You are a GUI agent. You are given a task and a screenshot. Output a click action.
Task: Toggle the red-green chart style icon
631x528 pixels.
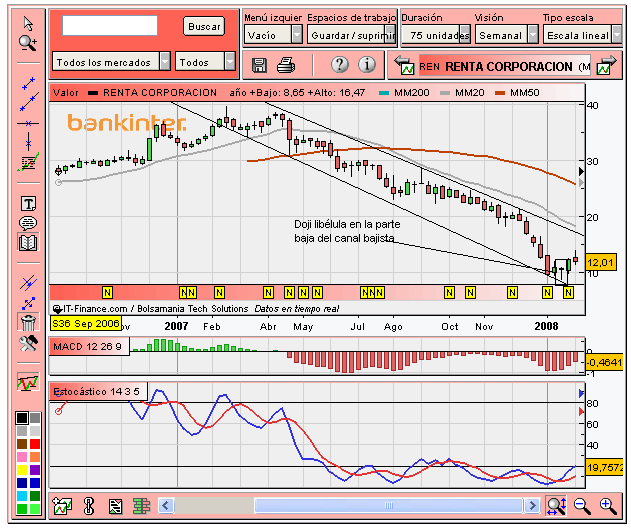[x=28, y=382]
